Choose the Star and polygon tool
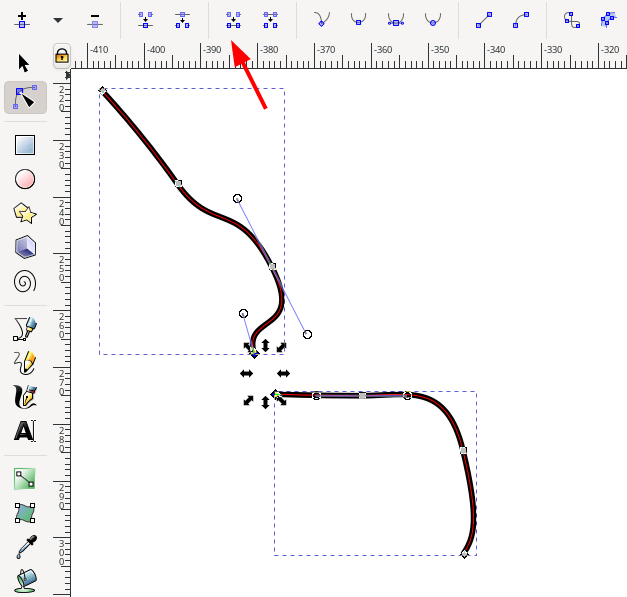This screenshot has width=627, height=597. coord(25,213)
